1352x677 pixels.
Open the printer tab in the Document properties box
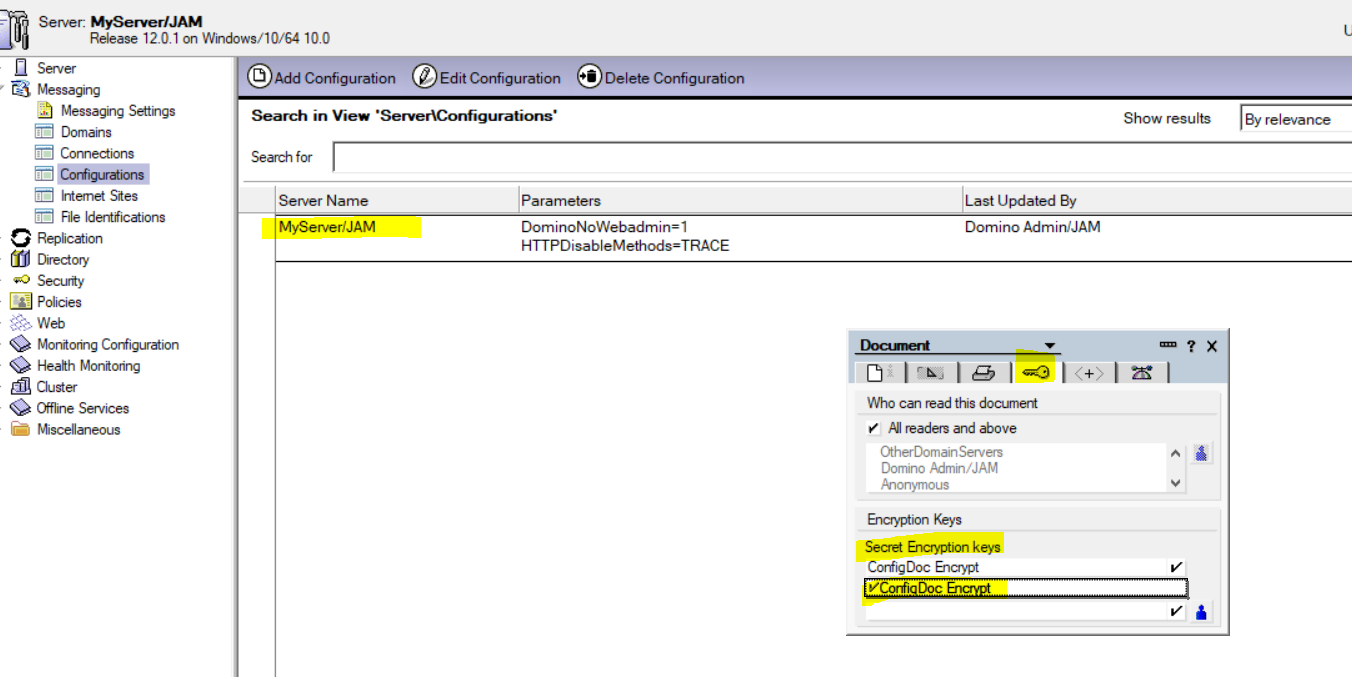[x=983, y=373]
